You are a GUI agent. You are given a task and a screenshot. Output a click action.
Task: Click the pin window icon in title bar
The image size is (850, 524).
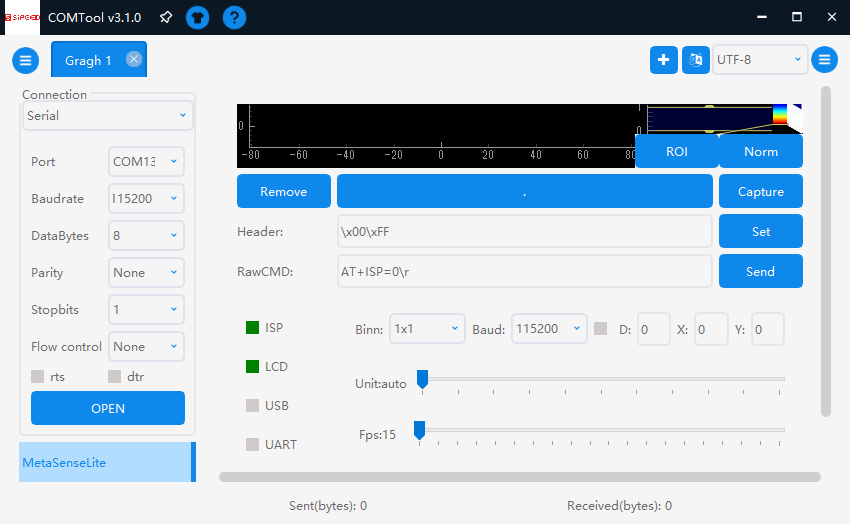click(166, 17)
